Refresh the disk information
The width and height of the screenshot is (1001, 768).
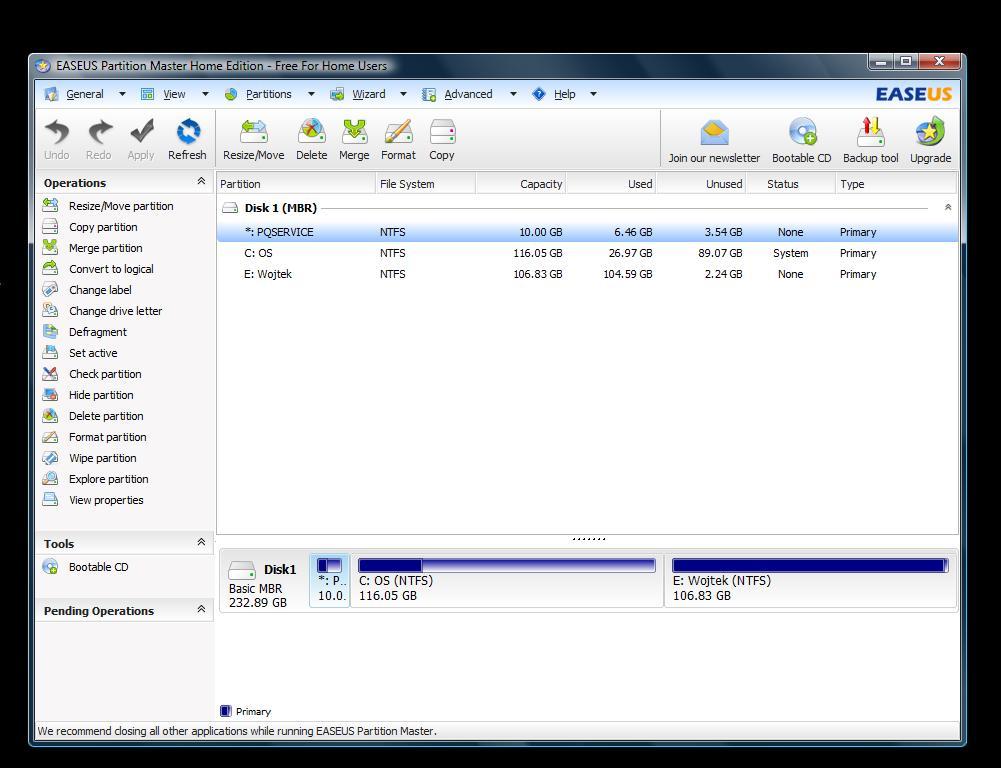click(188, 139)
